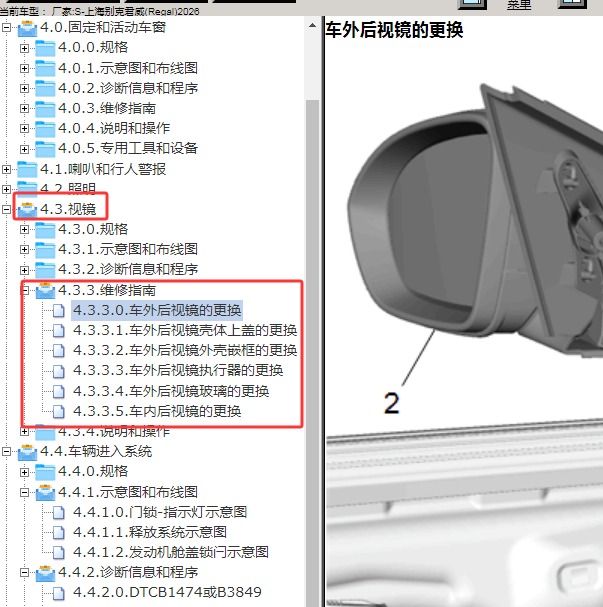Viewport: 603px width, 607px height.
Task: Select the 4.3.视镜 label
Action: click(68, 209)
